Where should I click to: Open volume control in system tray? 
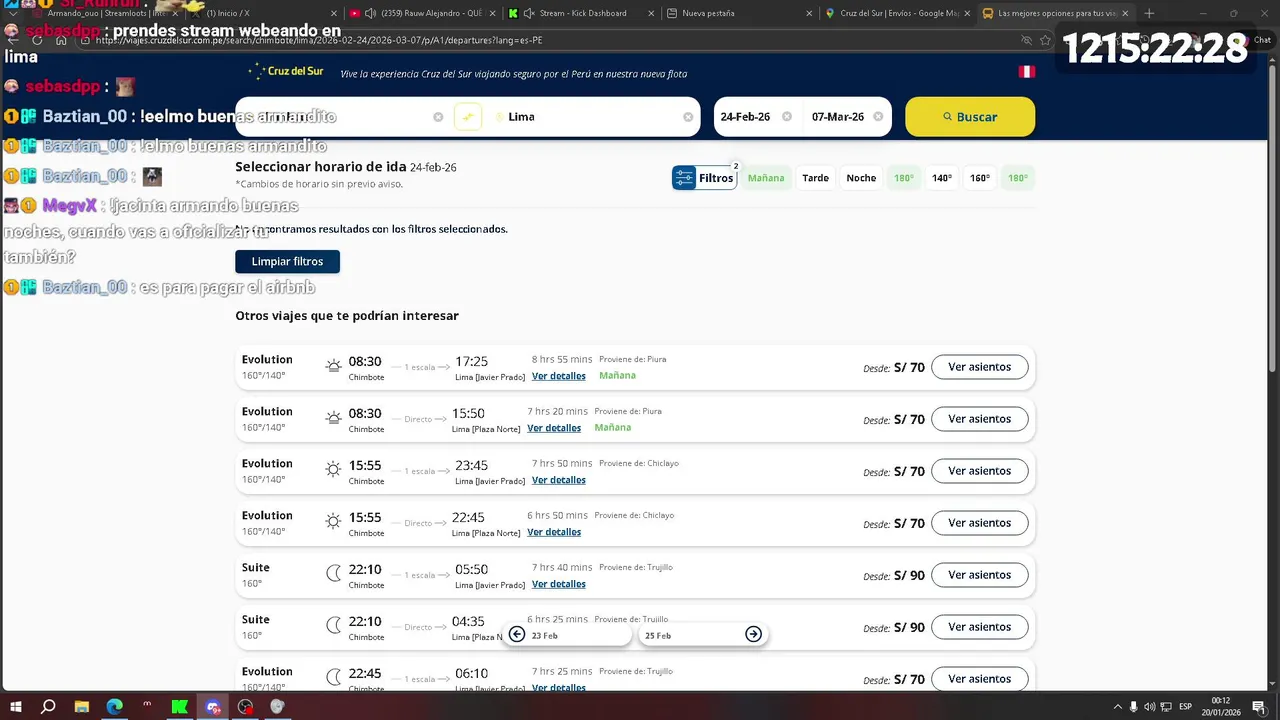pos(1150,707)
